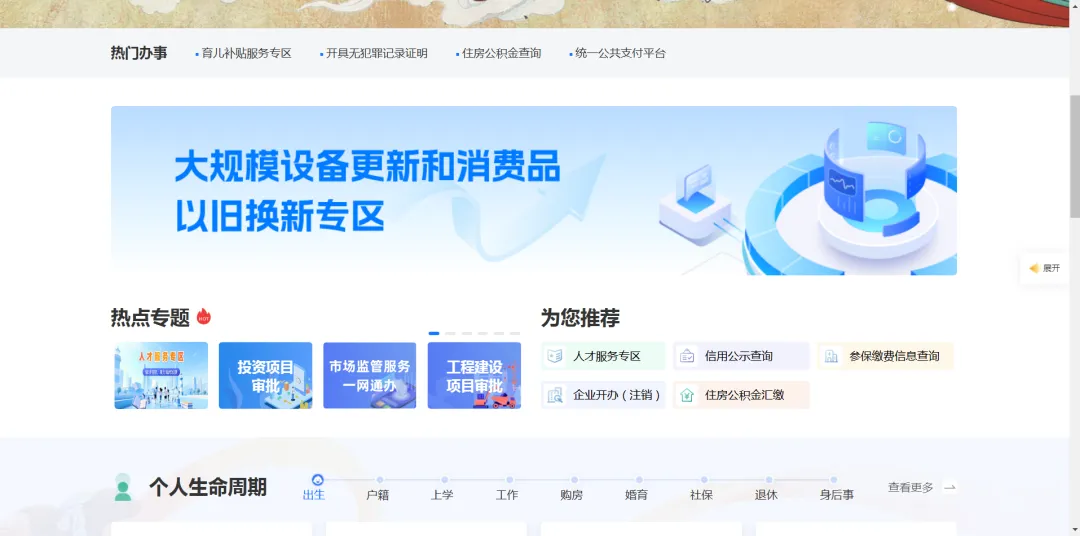Open 人才服务专区 topic thumbnail card
This screenshot has height=536, width=1080.
161,375
